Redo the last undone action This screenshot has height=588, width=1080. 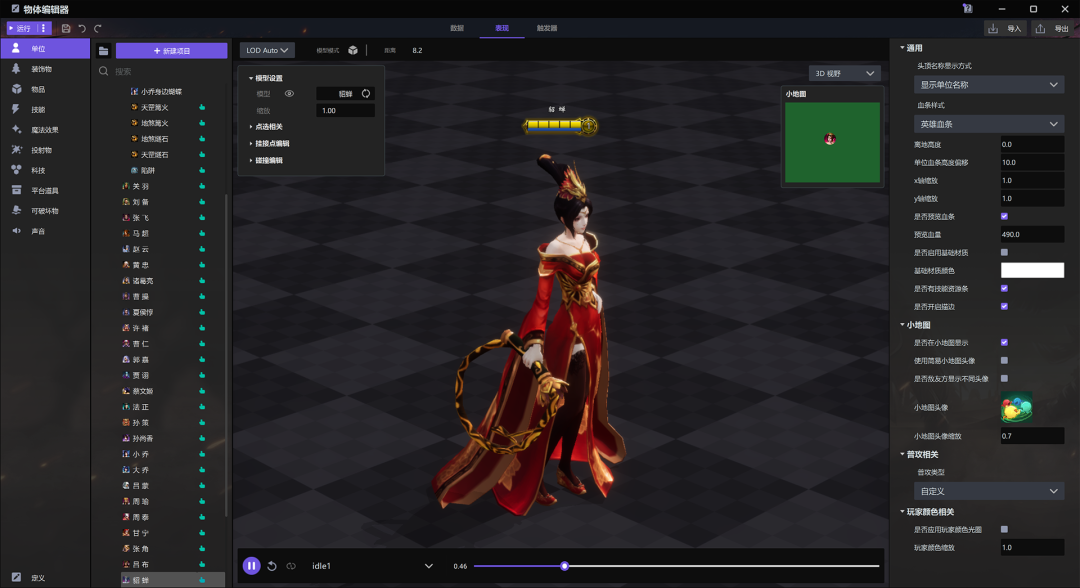[98, 28]
